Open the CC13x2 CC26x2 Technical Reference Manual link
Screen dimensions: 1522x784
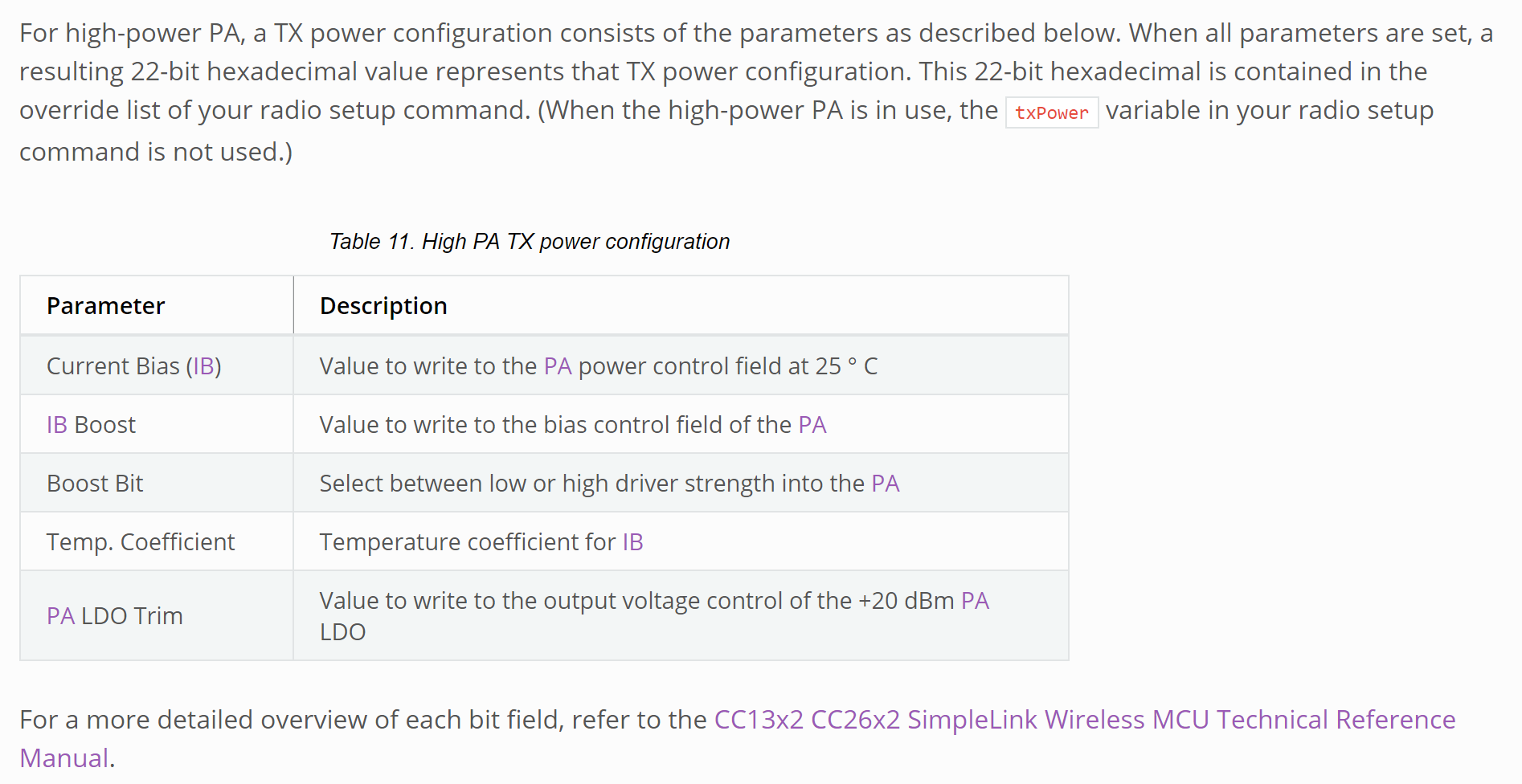[1084, 720]
